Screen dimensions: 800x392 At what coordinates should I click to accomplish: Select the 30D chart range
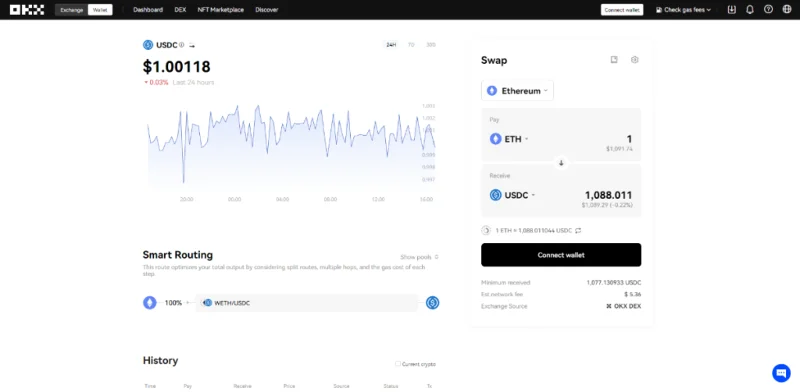pos(431,45)
